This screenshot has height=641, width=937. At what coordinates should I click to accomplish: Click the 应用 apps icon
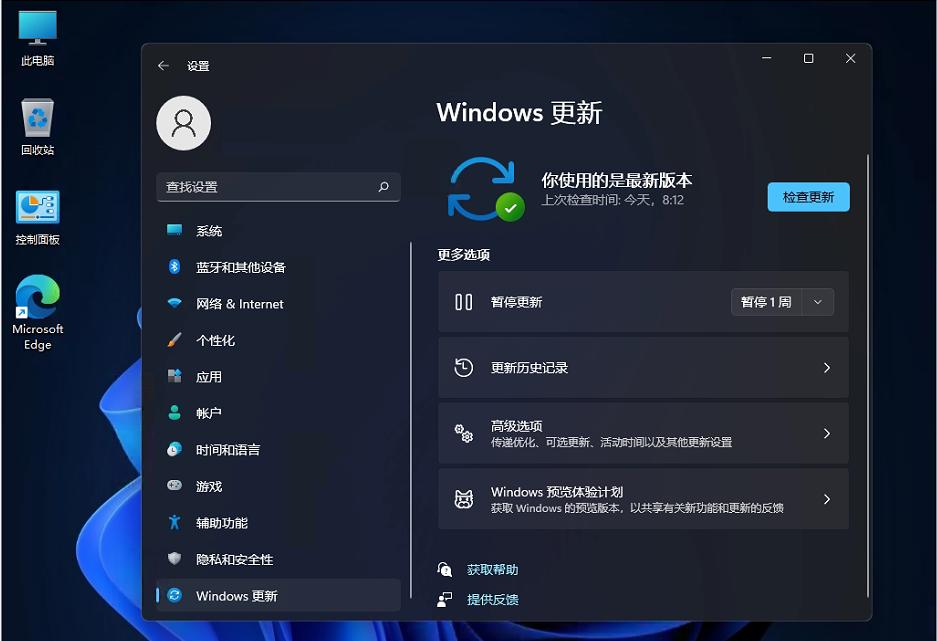174,376
